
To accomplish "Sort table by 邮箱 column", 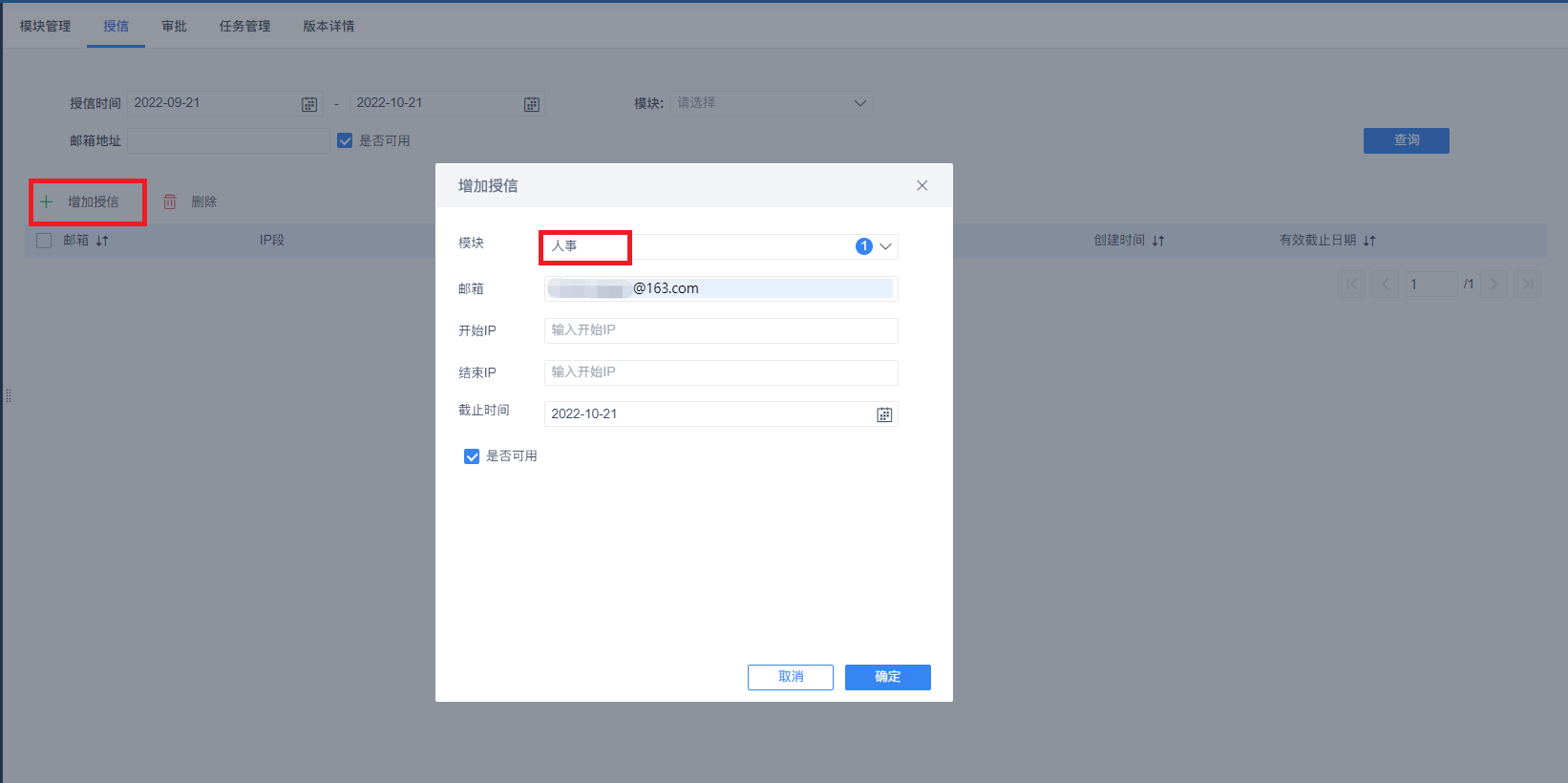I will [x=102, y=241].
